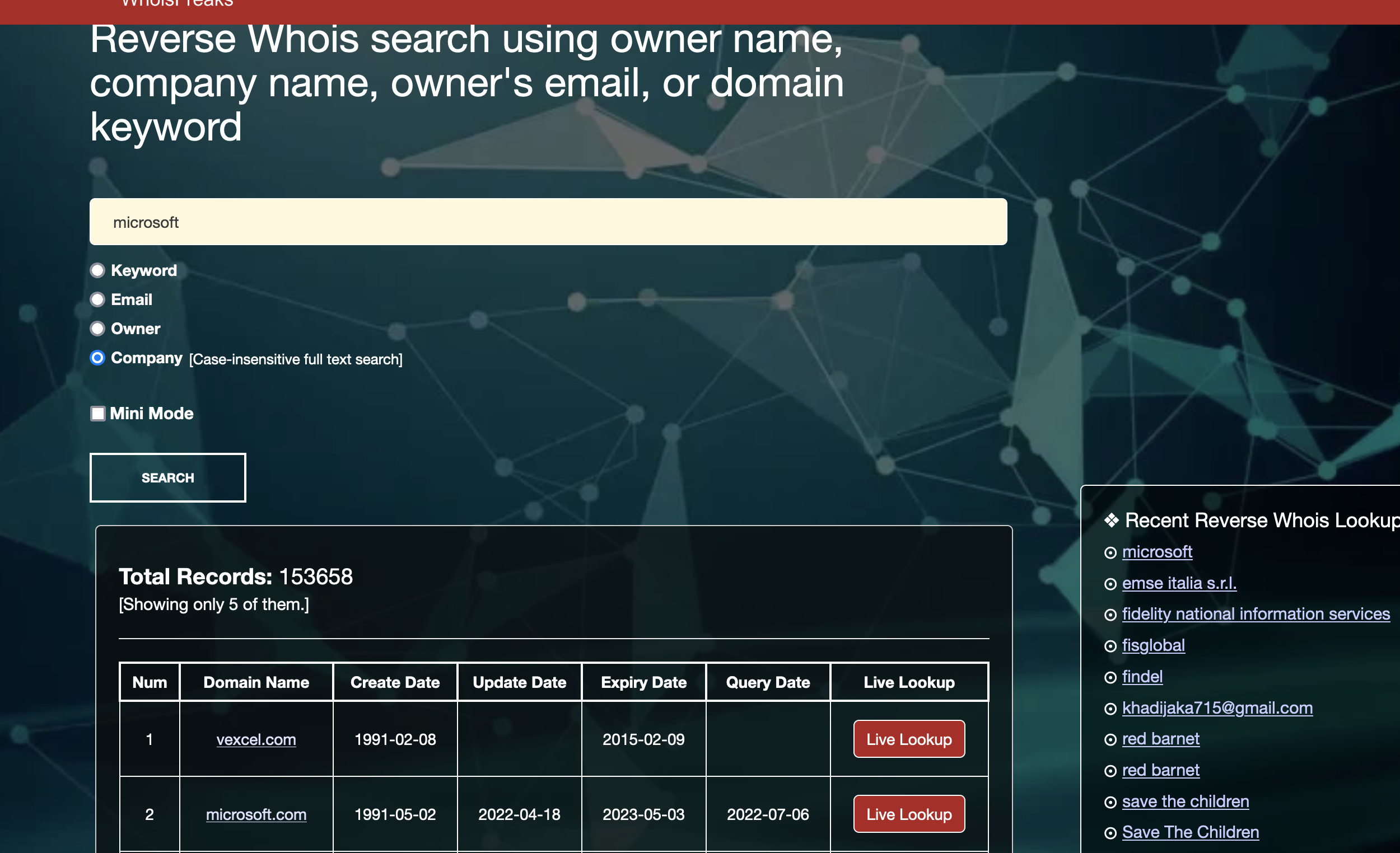Click Live Lookup for microsoft.com
The image size is (1400, 853).
click(909, 814)
